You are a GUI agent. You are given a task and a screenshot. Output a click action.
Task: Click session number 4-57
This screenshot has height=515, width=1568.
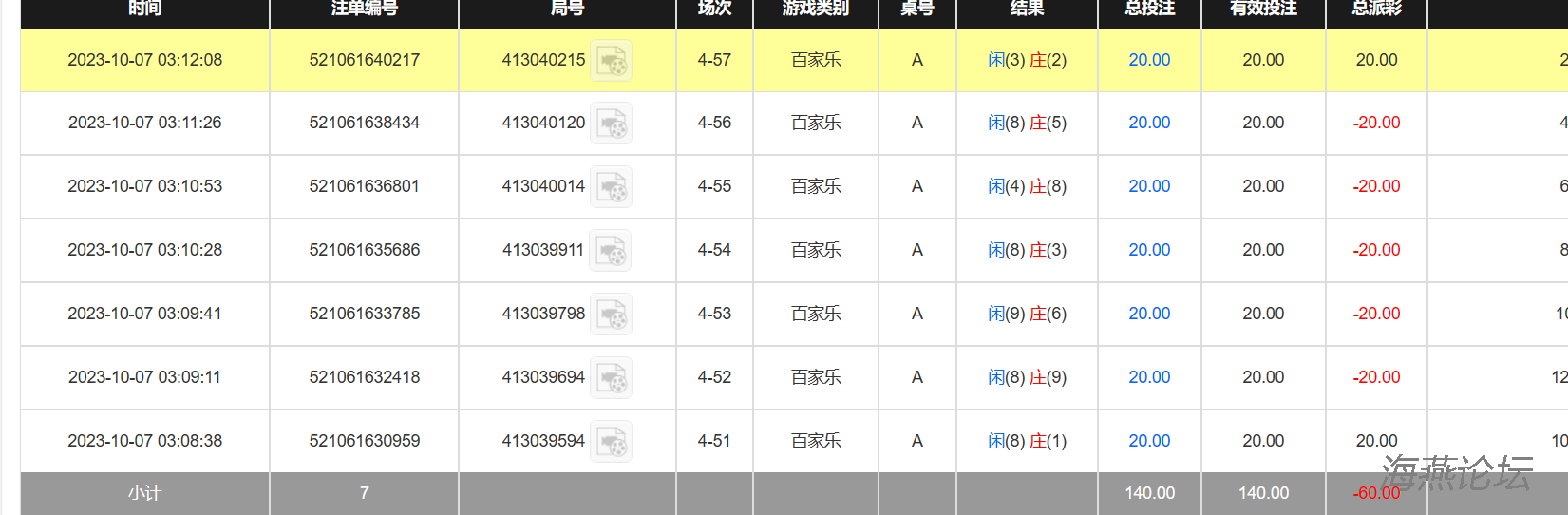[x=714, y=60]
